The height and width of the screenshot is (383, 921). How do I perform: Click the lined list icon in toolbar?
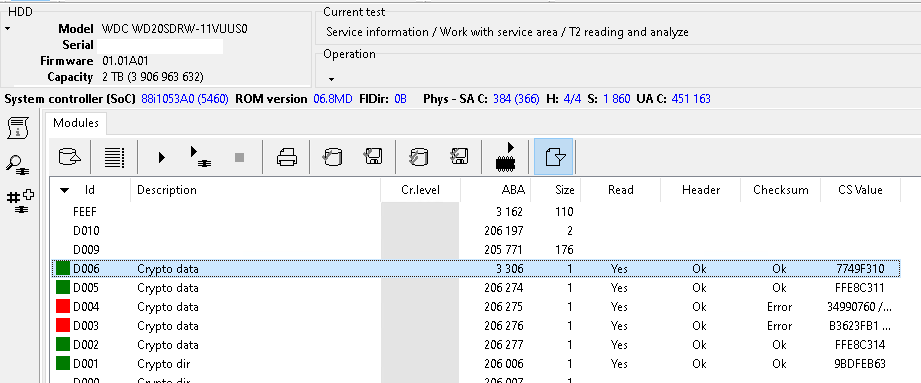(115, 157)
